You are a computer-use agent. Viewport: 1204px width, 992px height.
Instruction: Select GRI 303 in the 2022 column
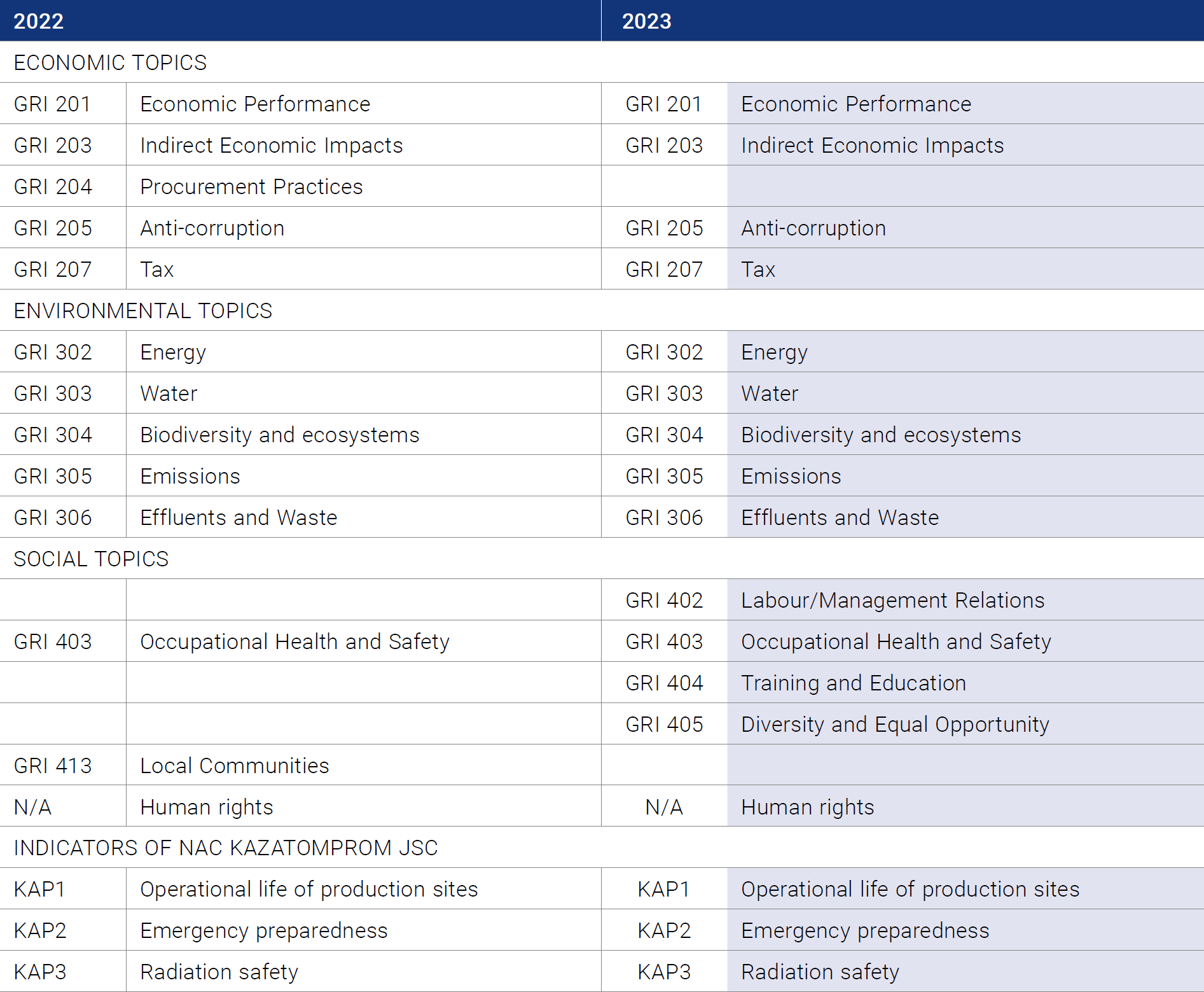point(53,393)
